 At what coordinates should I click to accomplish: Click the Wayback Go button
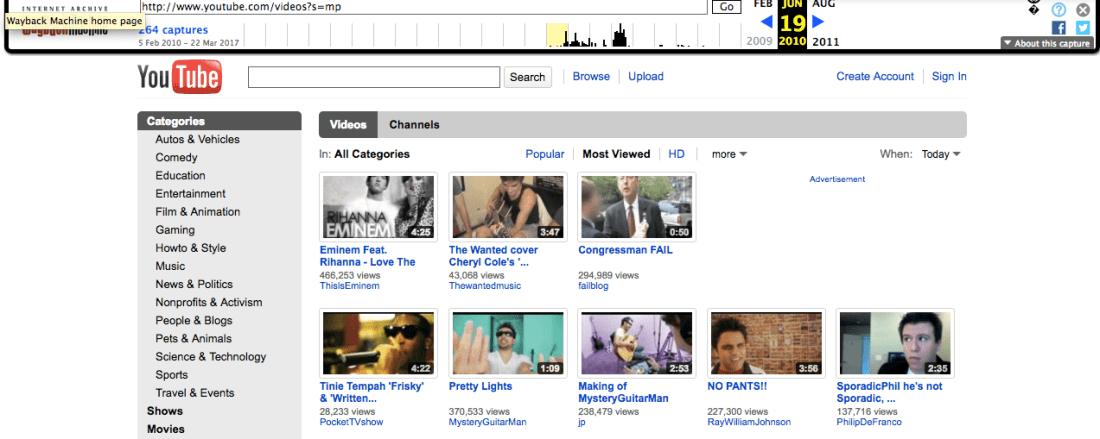point(727,7)
